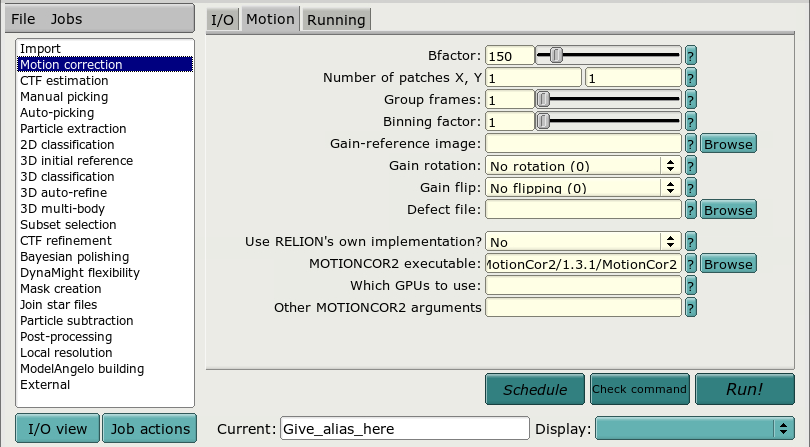This screenshot has height=447, width=810.
Task: Select Auto-picking job type
Action: [105, 113]
